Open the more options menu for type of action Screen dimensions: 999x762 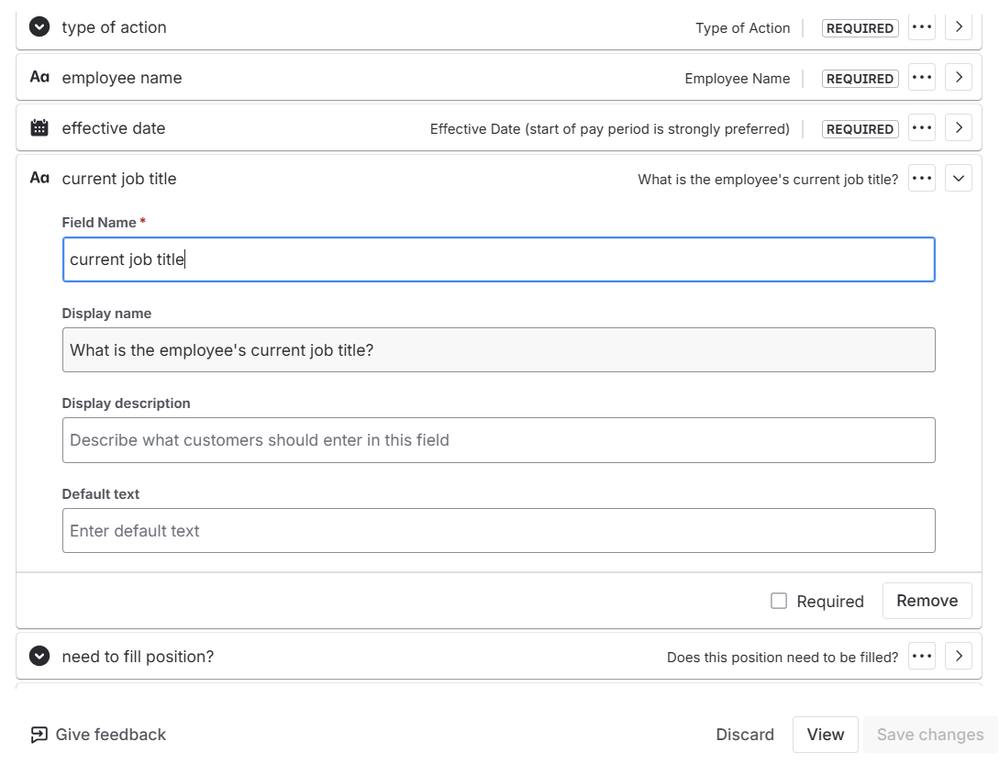click(921, 27)
